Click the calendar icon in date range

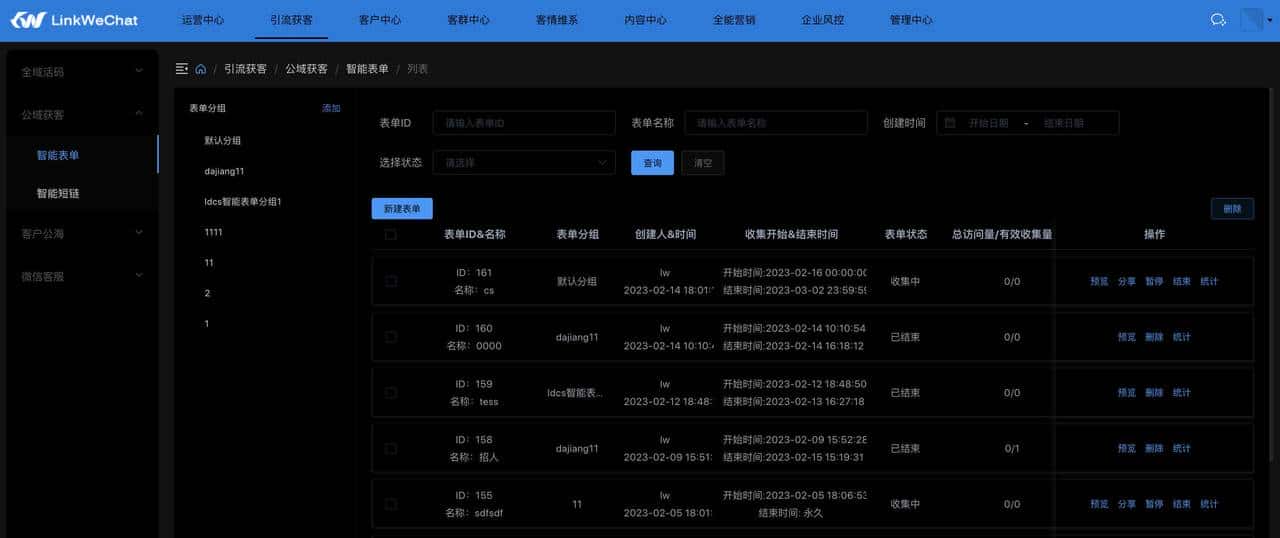(950, 123)
